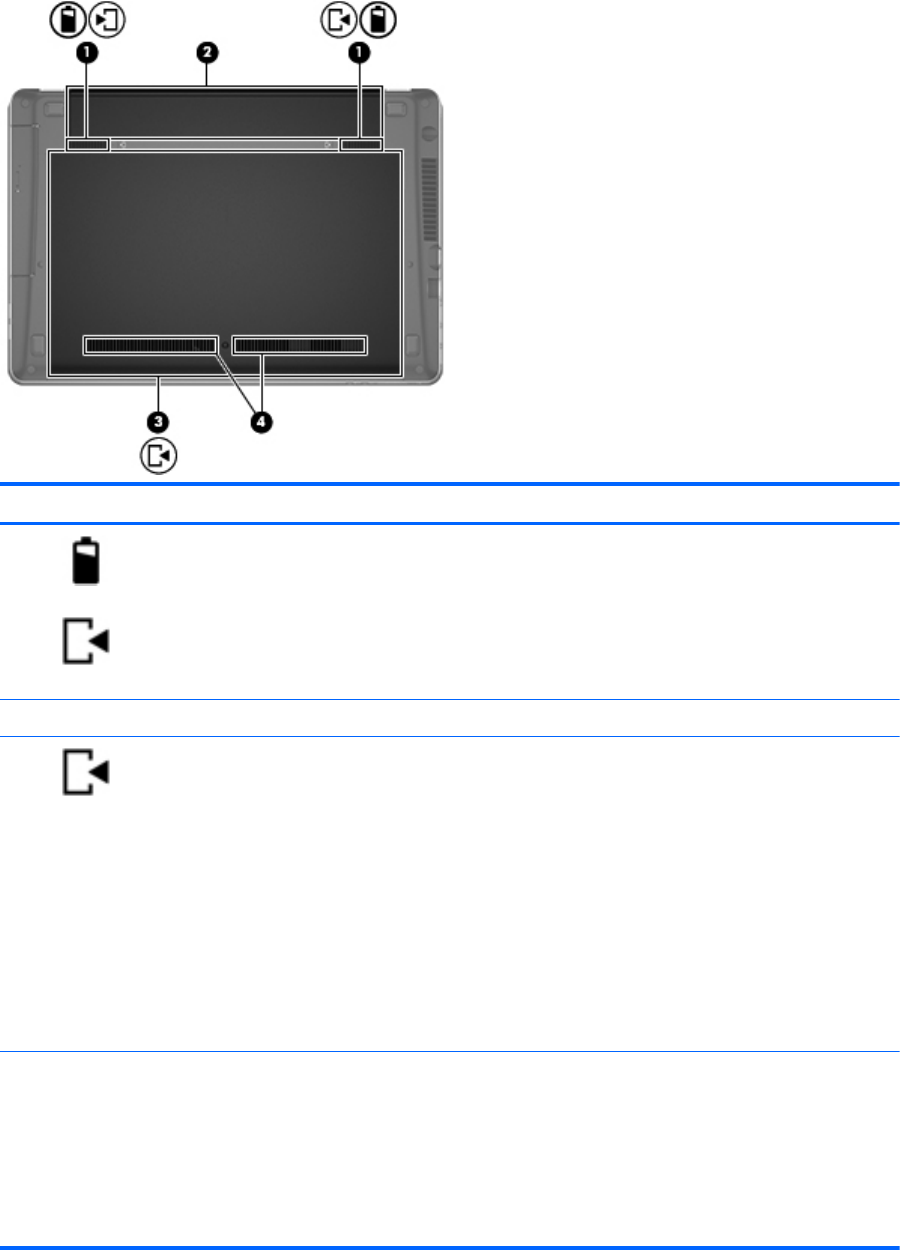Image resolution: width=900 pixels, height=1250 pixels.
Task: Click callout number 2 above battery bay
Action: point(207,51)
